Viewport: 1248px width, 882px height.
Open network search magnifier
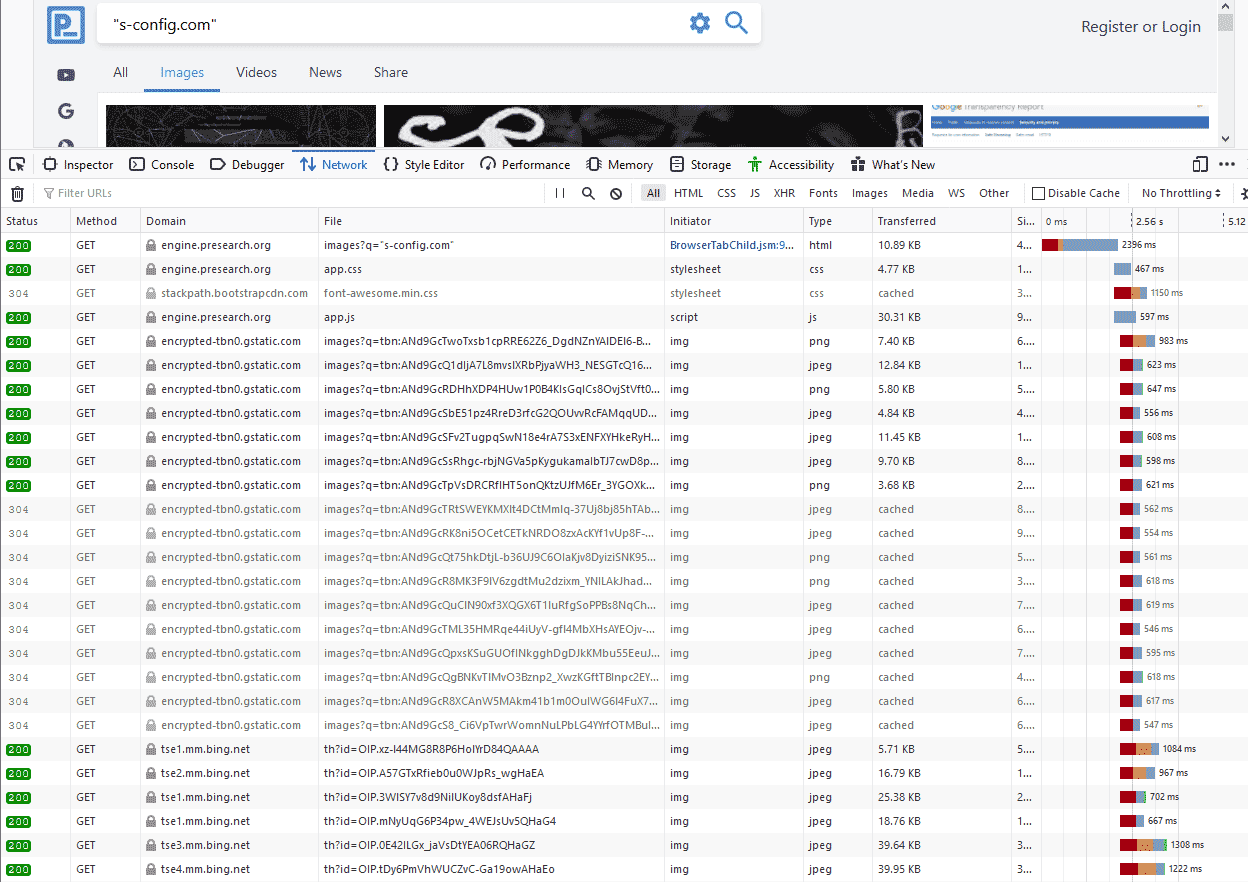point(588,193)
